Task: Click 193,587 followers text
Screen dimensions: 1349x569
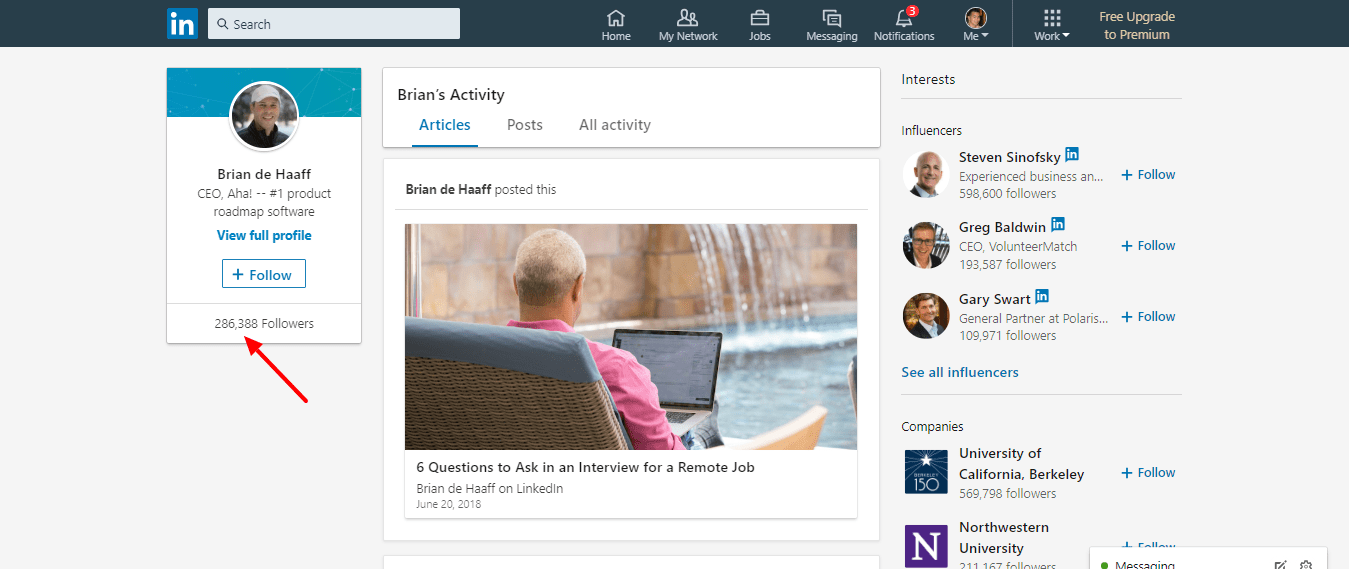Action: click(x=1007, y=264)
